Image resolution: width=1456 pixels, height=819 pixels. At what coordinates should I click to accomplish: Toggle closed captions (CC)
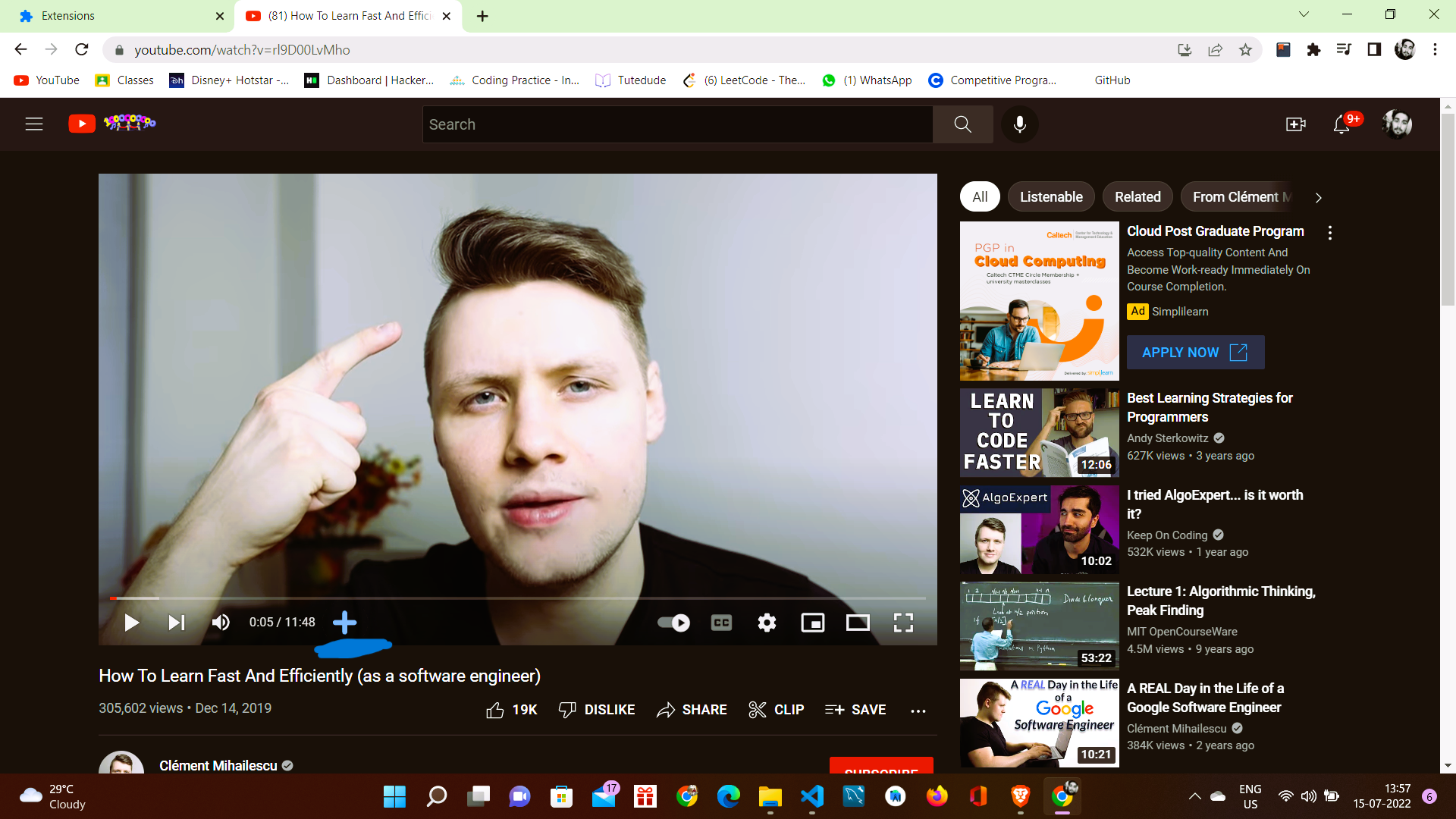click(x=721, y=623)
